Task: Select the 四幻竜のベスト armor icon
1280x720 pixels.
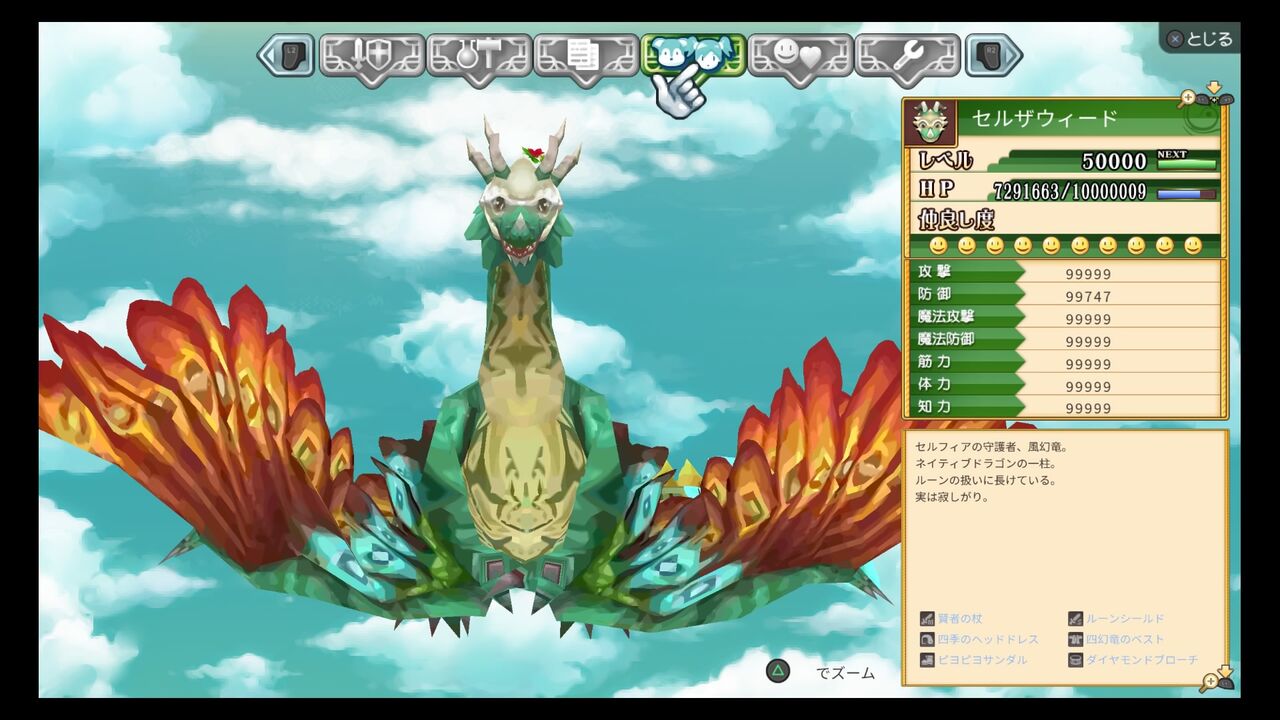Action: coord(1075,639)
